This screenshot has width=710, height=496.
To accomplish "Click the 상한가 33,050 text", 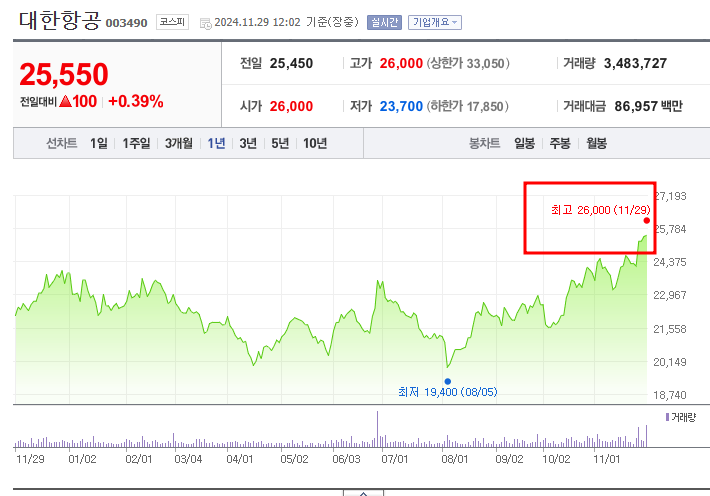I will click(x=468, y=63).
